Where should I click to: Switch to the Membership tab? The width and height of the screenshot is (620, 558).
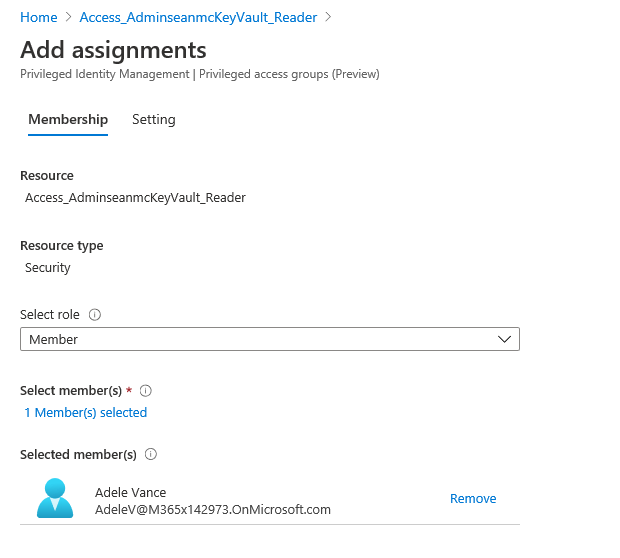click(x=68, y=120)
